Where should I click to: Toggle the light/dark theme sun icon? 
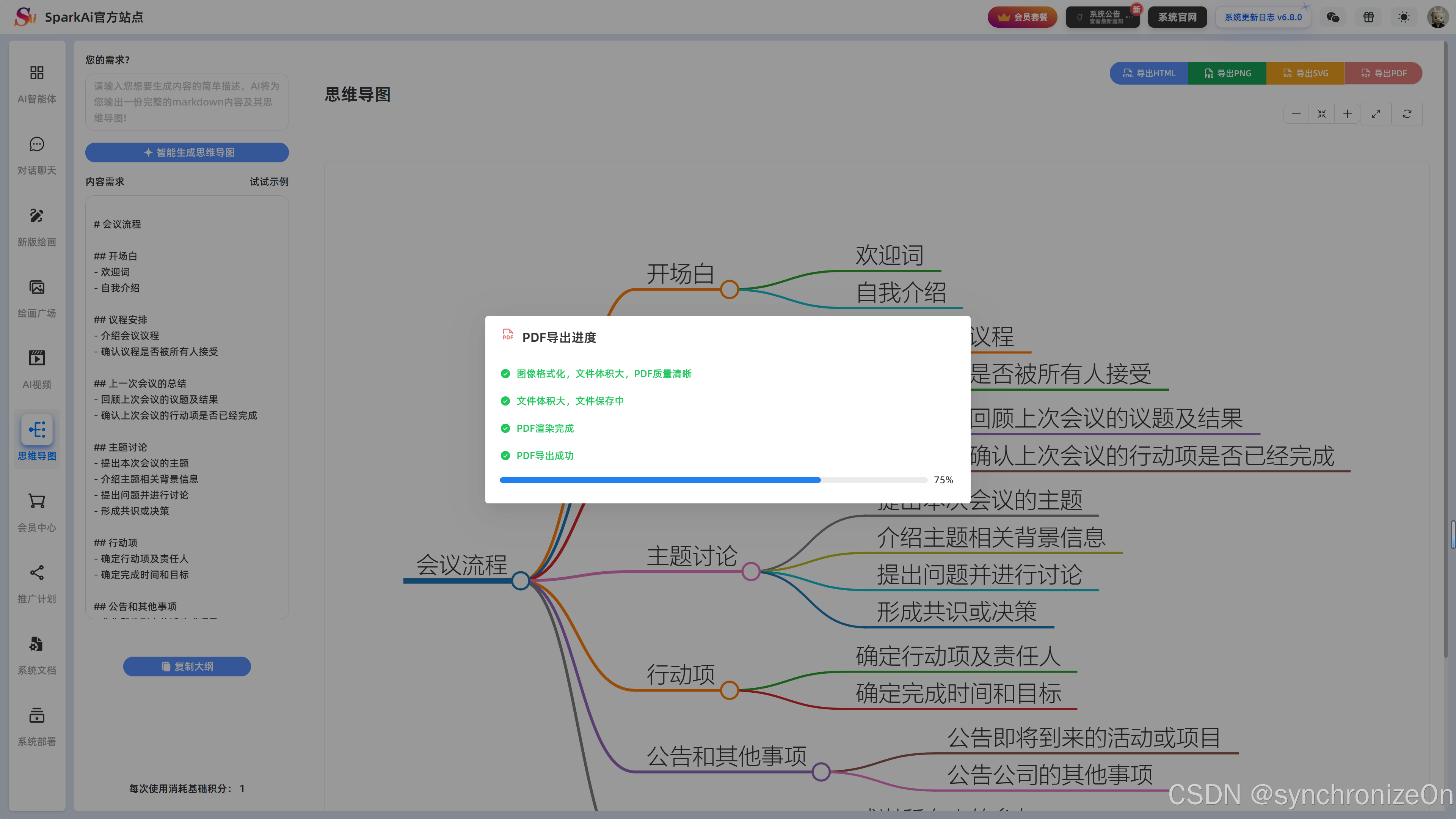pyautogui.click(x=1403, y=17)
